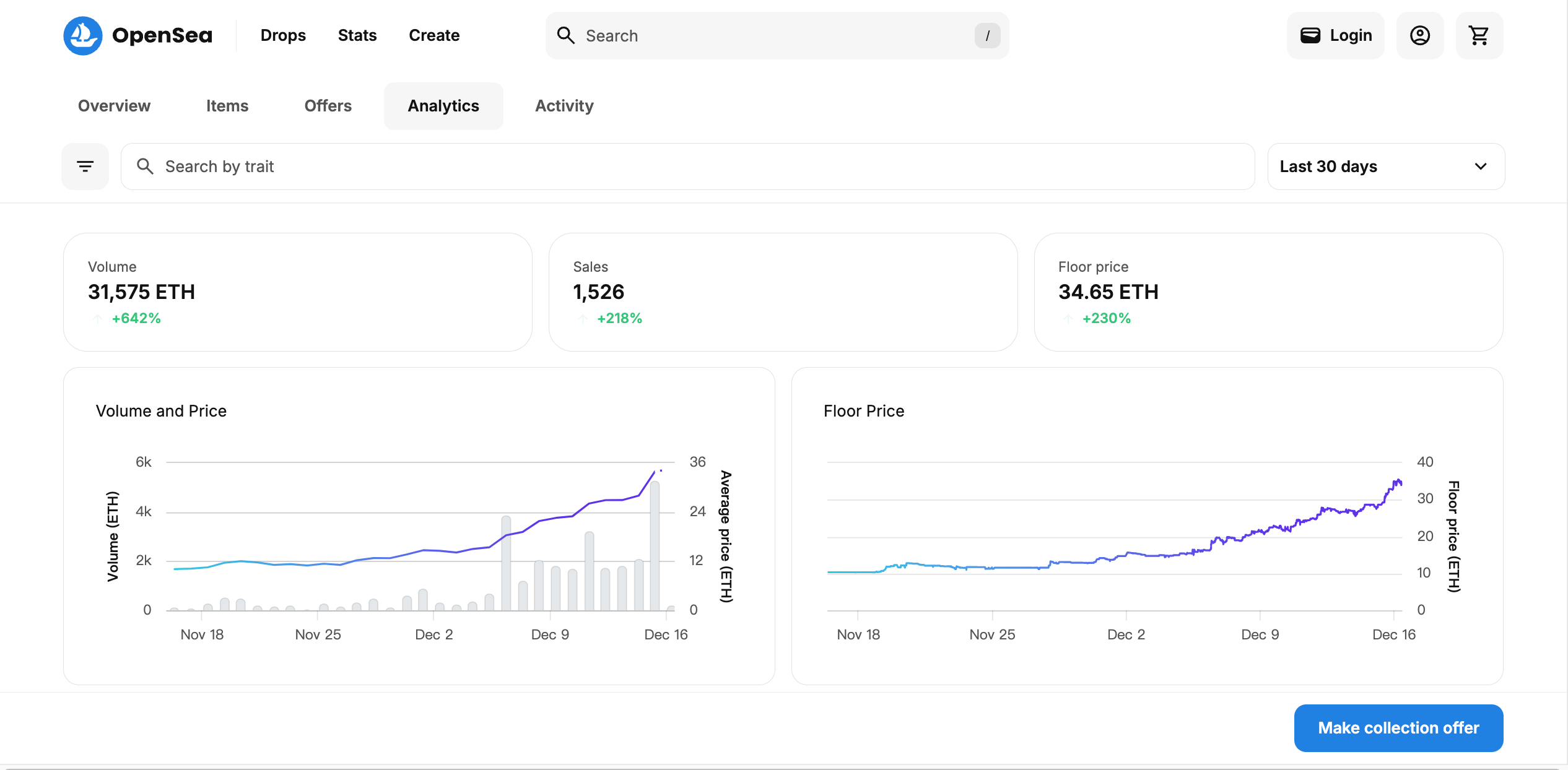Click the OpenSea ship logo icon
This screenshot has width=1568, height=770.
click(83, 35)
